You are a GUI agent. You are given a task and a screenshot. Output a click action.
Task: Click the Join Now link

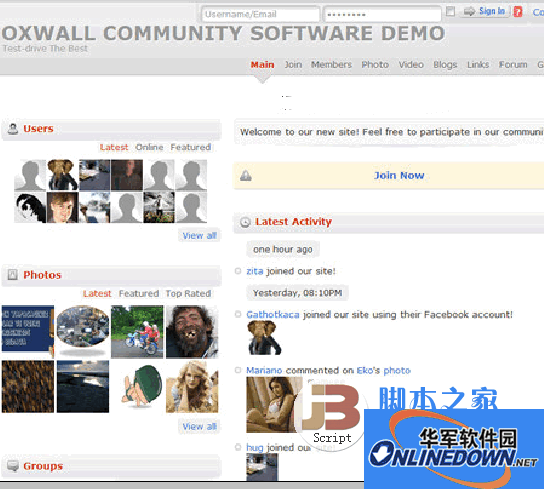(399, 175)
